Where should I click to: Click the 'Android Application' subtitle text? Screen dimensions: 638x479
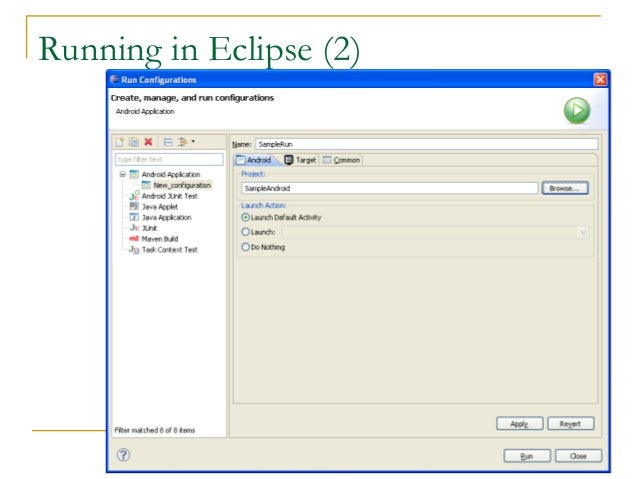(x=145, y=111)
